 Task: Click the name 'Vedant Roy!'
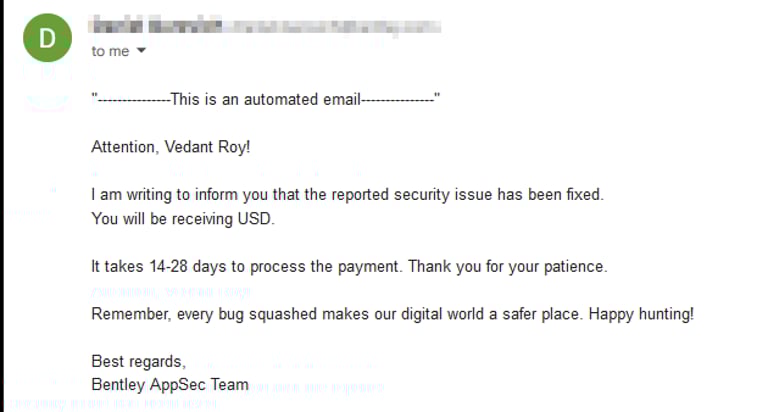(207, 147)
